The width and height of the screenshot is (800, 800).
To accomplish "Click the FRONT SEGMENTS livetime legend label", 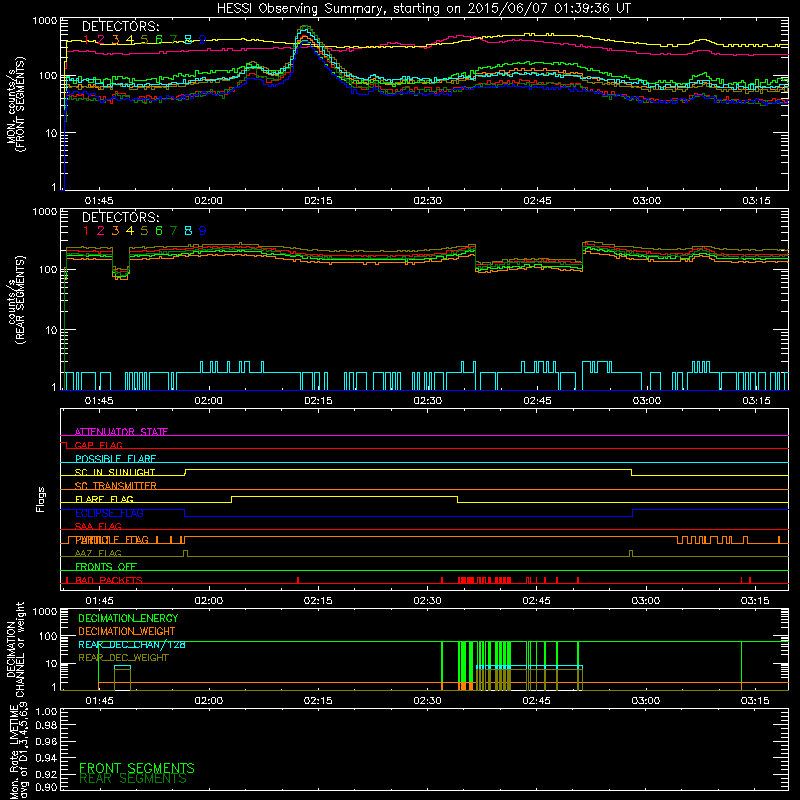I will [x=137, y=768].
